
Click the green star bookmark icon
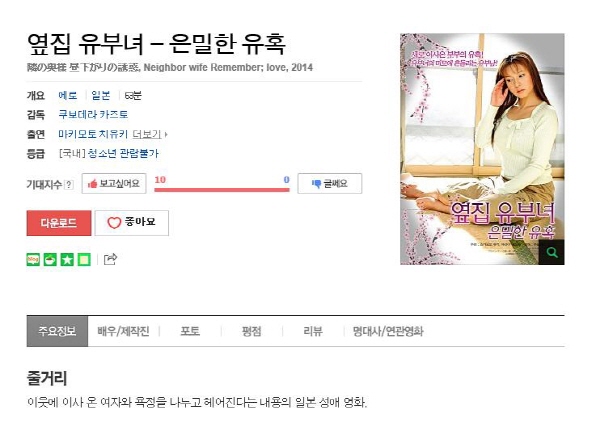click(x=67, y=259)
